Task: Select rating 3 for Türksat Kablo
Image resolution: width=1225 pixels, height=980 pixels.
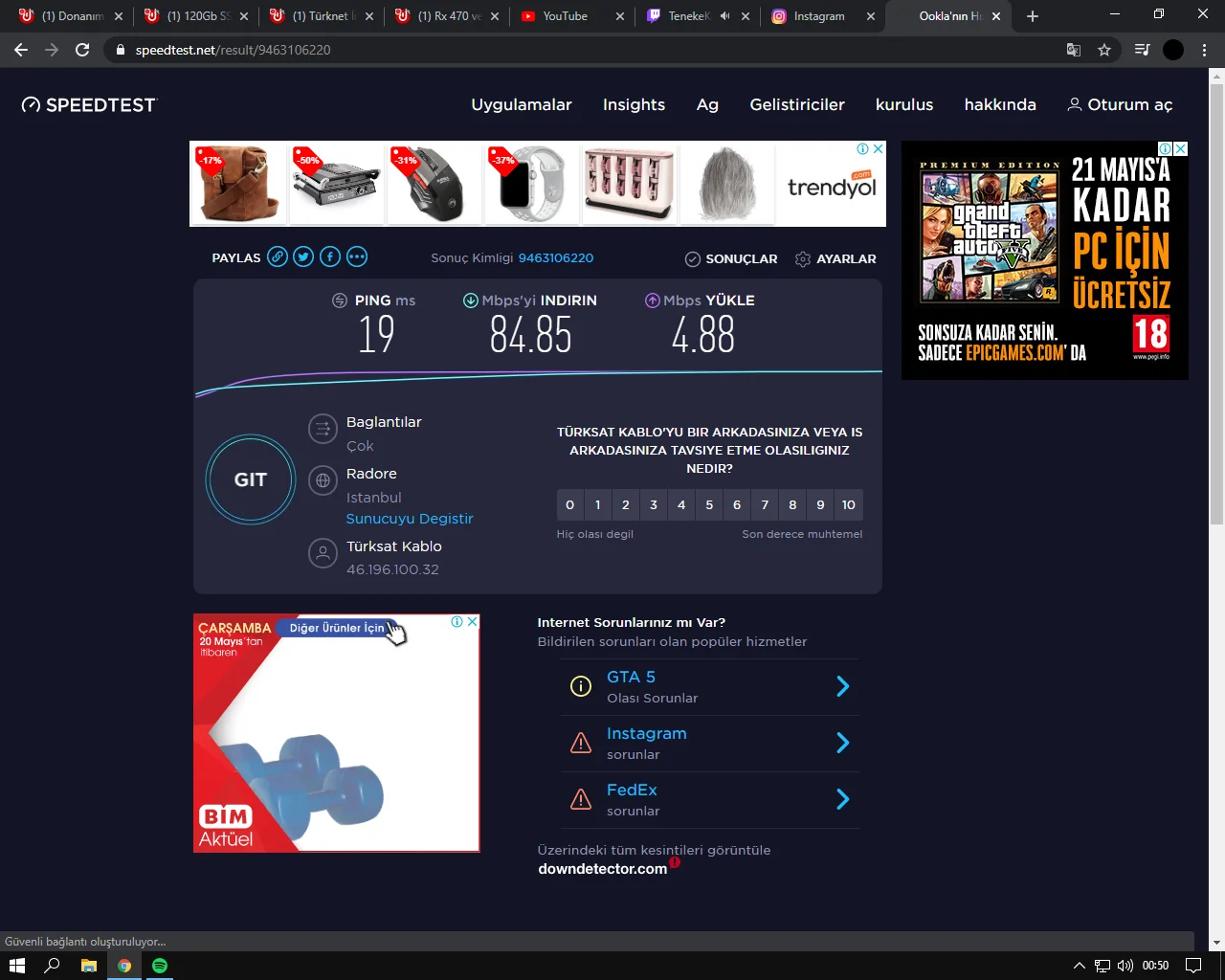Action: tap(654, 504)
